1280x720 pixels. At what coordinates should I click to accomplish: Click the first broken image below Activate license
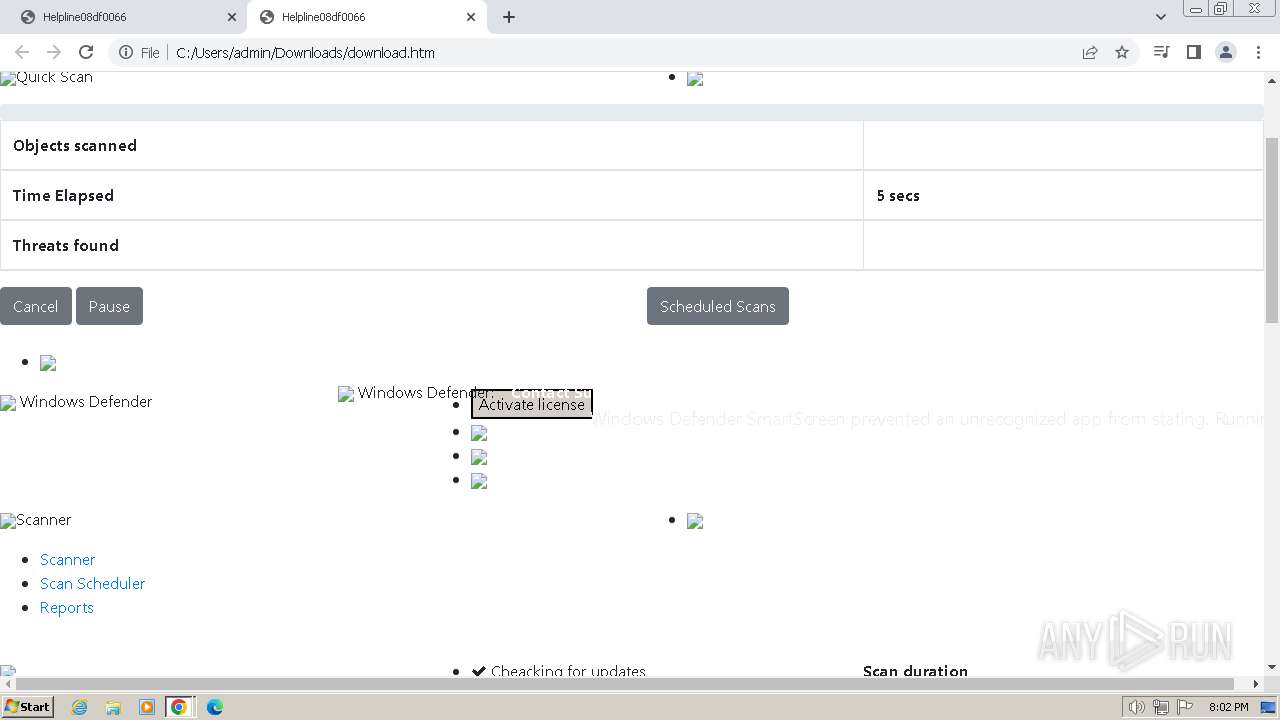(x=479, y=433)
